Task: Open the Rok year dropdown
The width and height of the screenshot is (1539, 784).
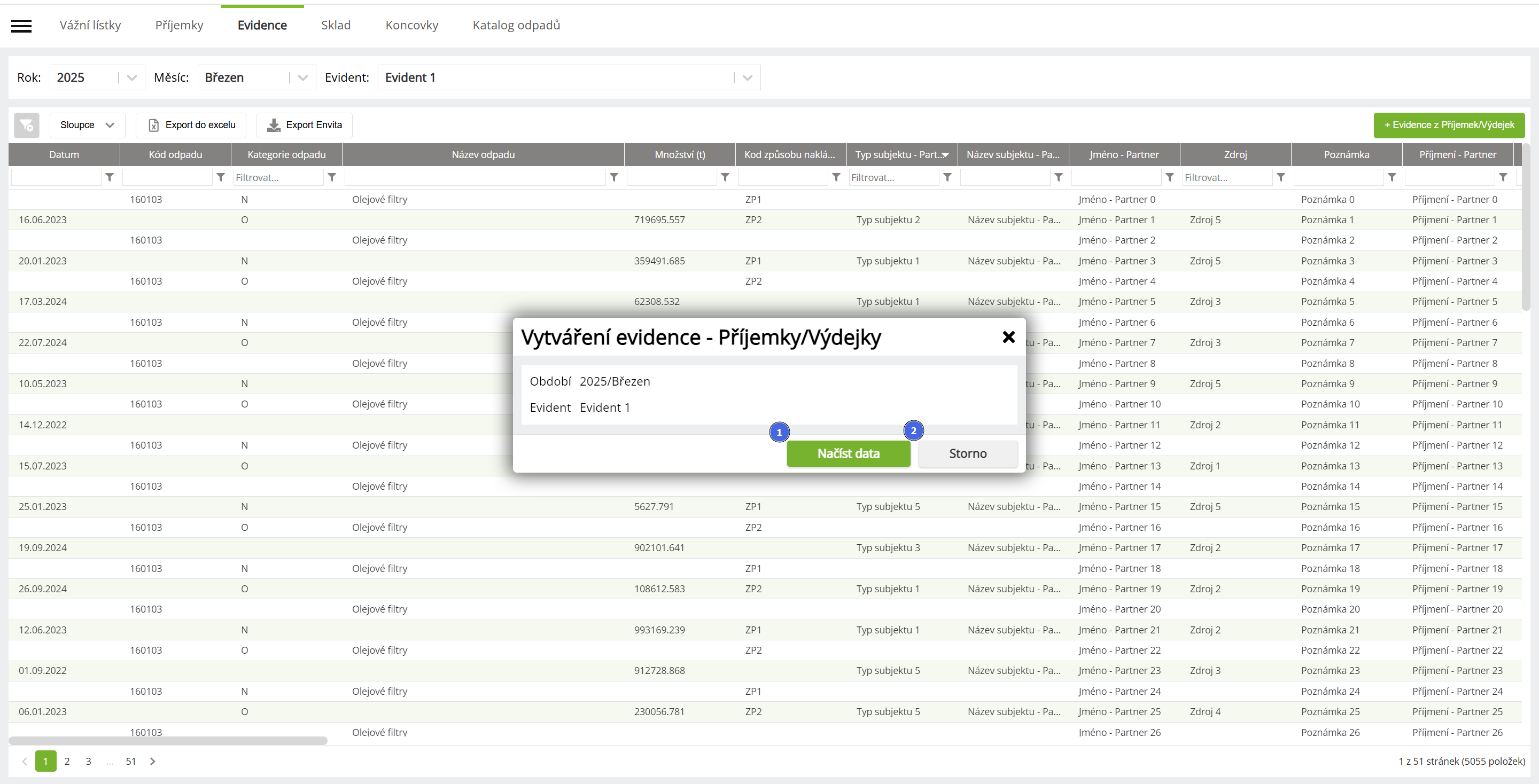Action: [x=132, y=77]
